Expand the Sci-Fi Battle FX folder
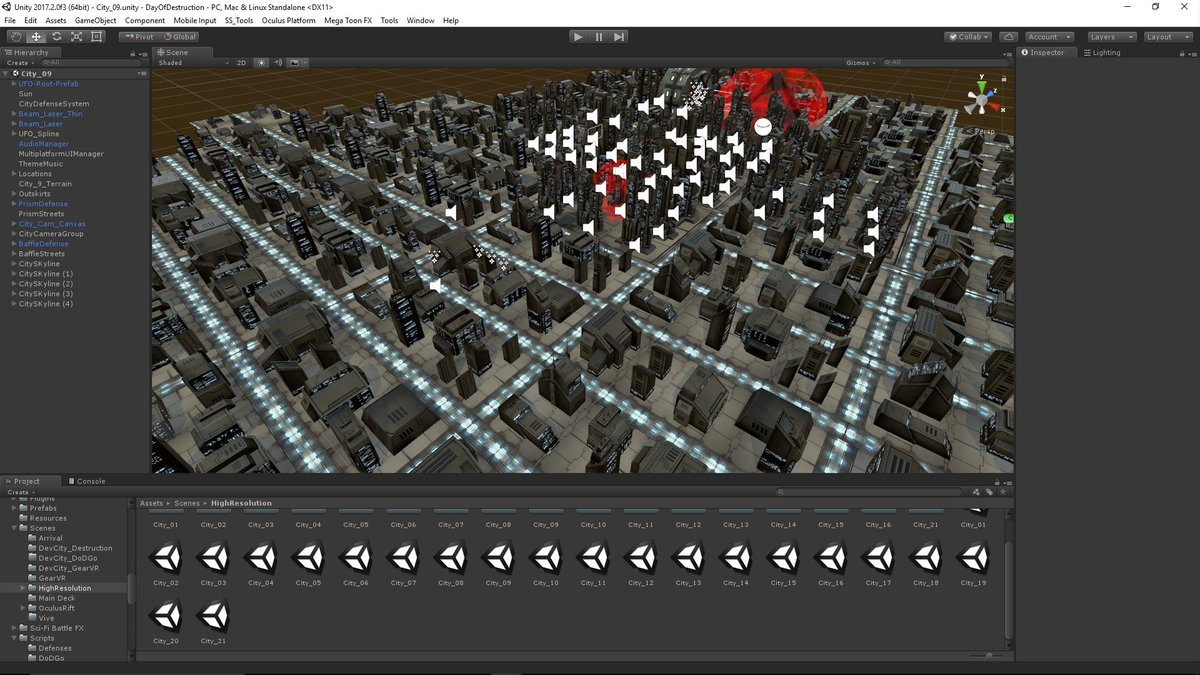 coord(15,628)
